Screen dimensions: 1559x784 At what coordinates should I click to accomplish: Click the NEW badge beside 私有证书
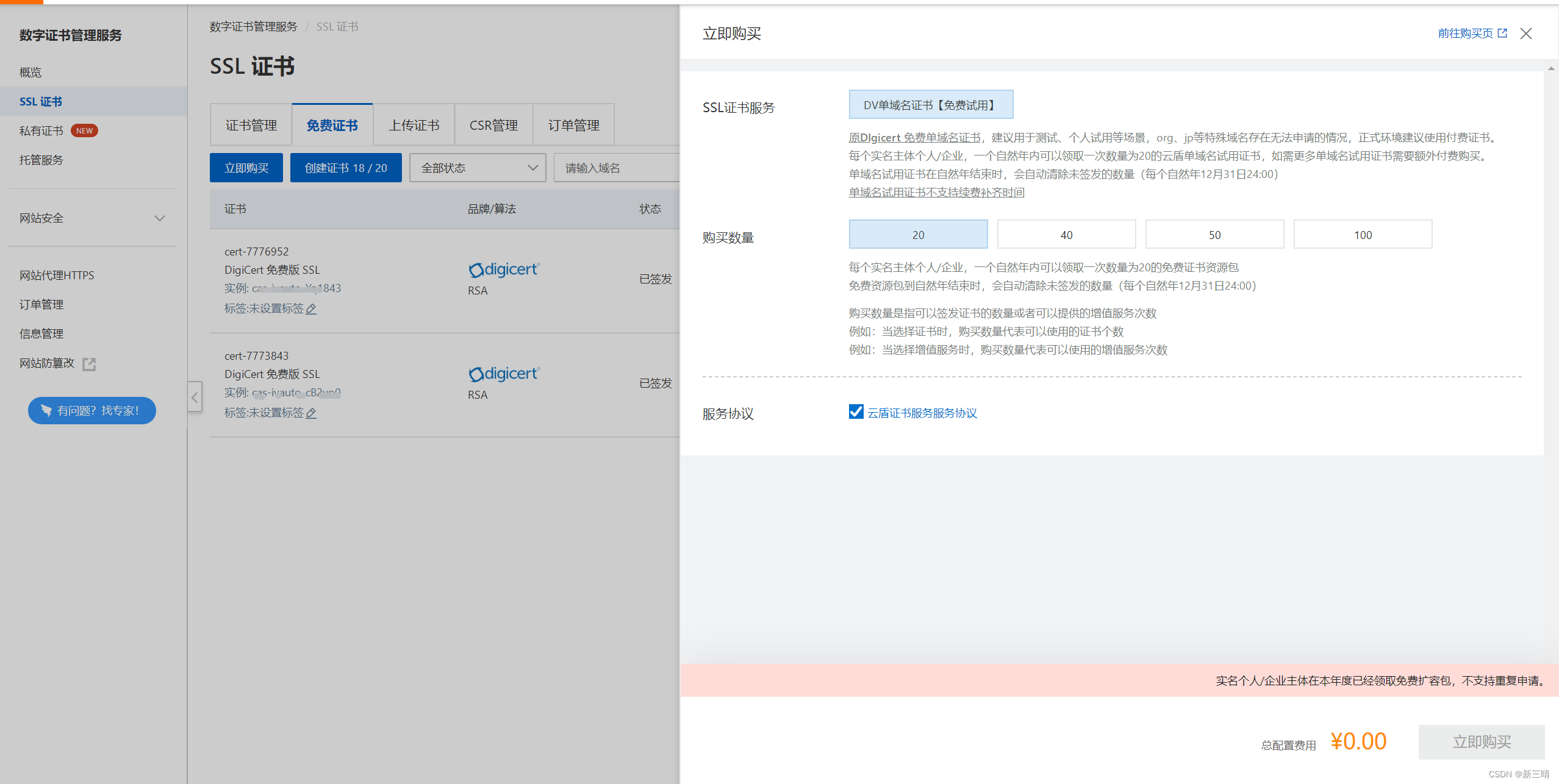point(84,131)
